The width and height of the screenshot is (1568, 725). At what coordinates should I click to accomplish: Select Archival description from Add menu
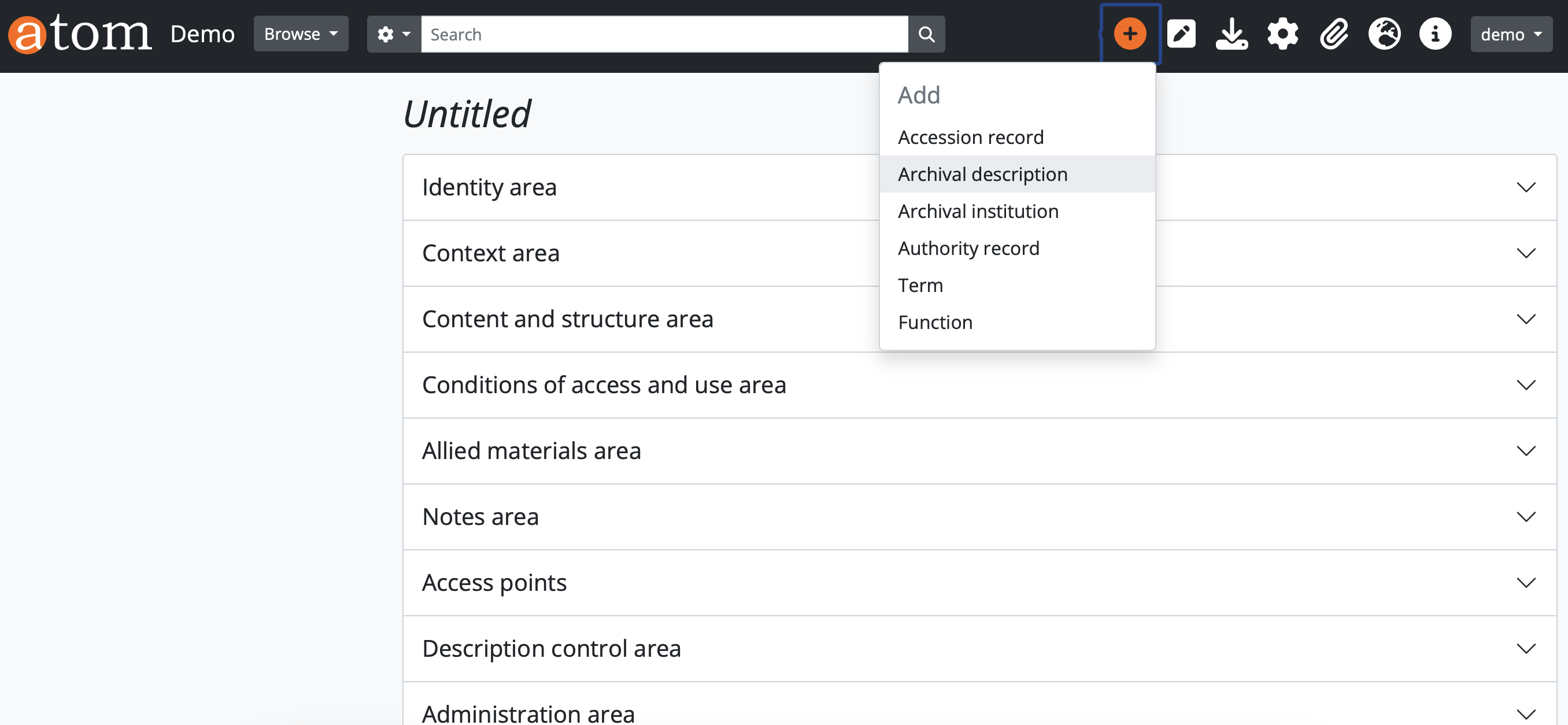point(982,174)
